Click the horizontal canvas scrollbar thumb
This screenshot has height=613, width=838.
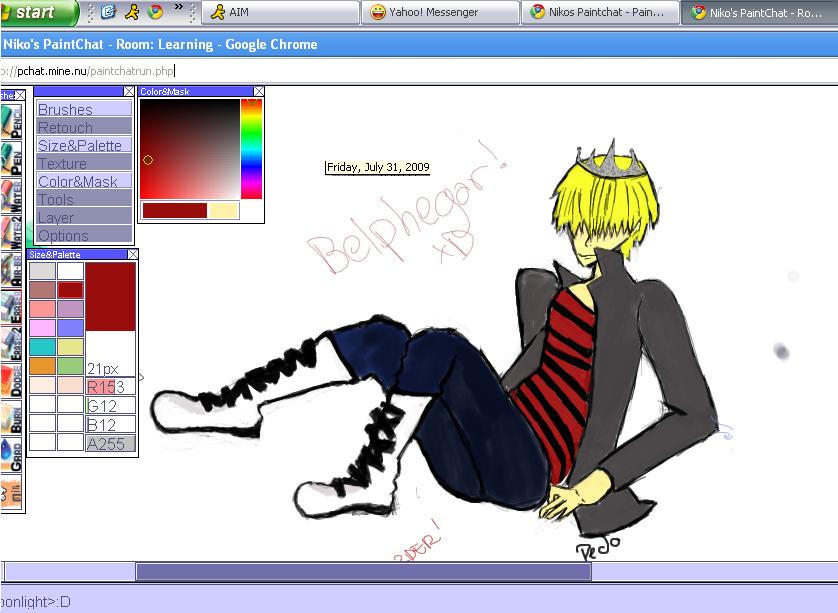click(363, 571)
